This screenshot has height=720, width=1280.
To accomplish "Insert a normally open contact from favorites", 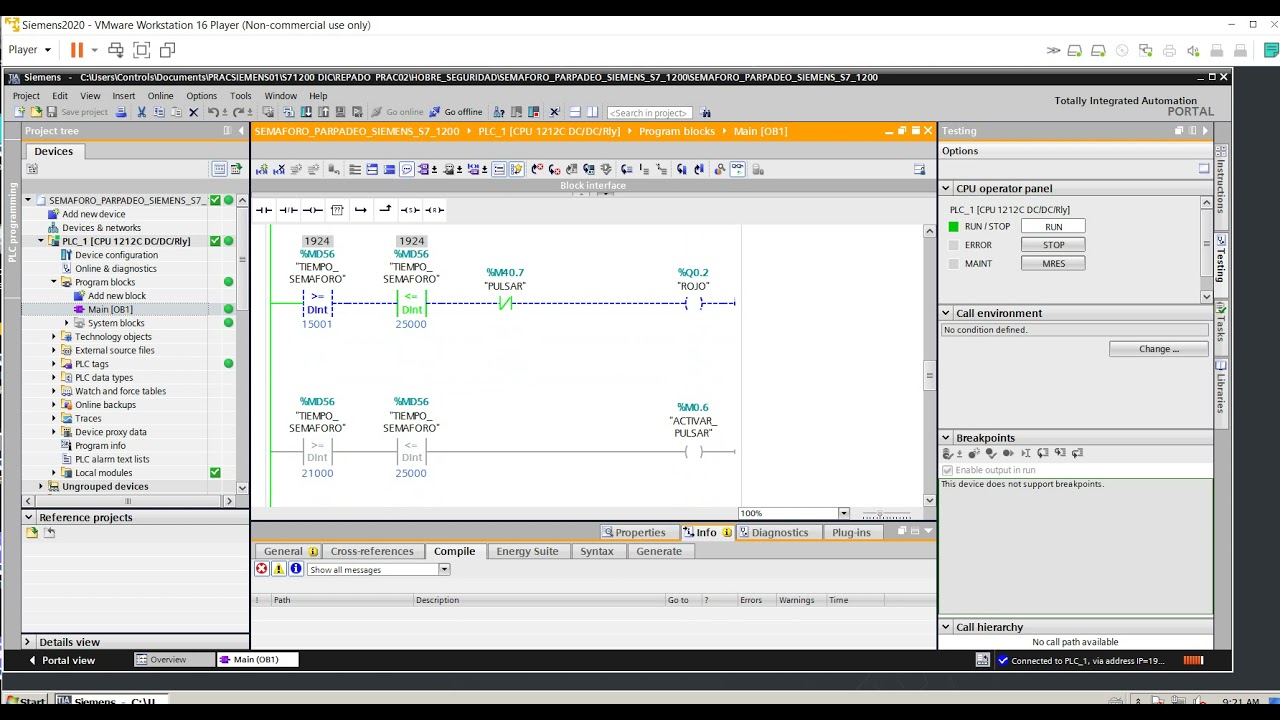I will 264,210.
